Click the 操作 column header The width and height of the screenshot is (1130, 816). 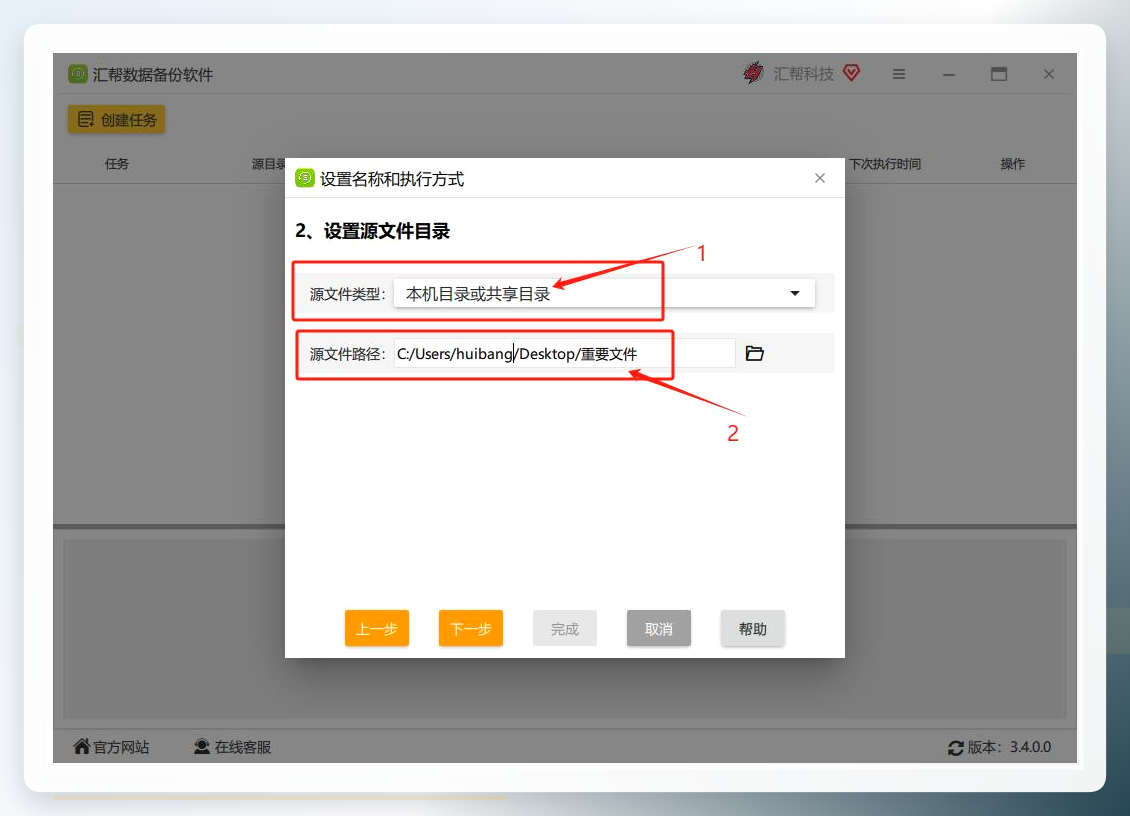pyautogui.click(x=1013, y=164)
